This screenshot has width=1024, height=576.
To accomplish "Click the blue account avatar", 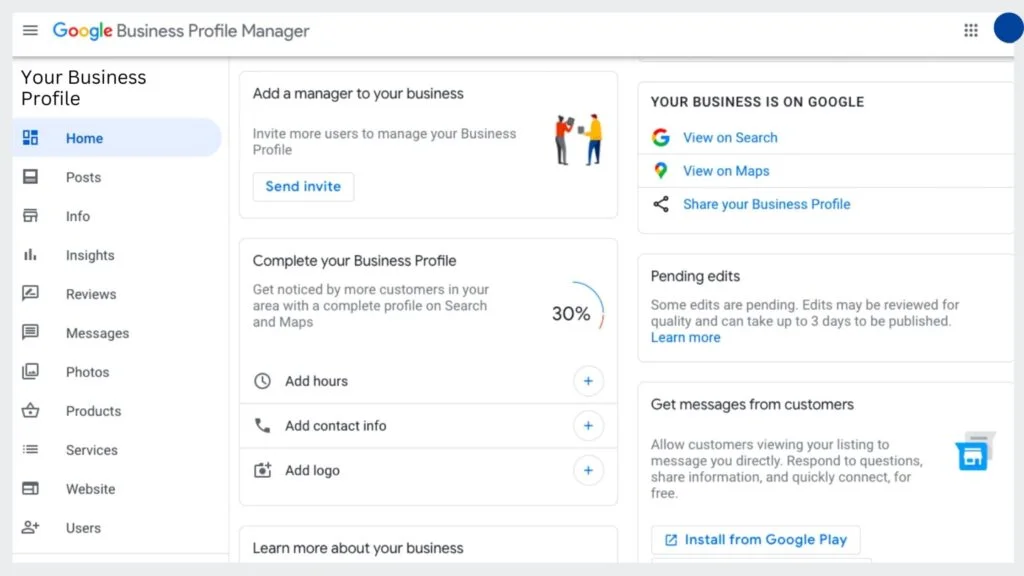I will click(x=1008, y=29).
